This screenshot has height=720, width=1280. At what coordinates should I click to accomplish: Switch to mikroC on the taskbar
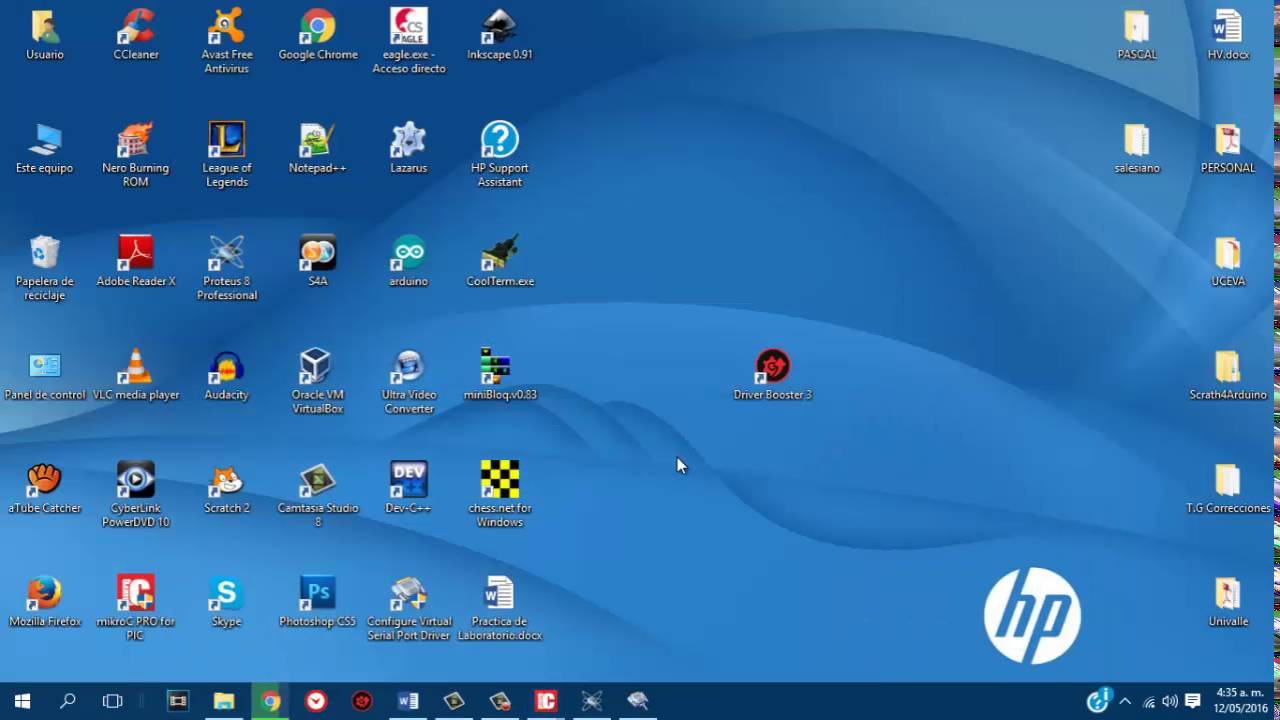click(546, 701)
